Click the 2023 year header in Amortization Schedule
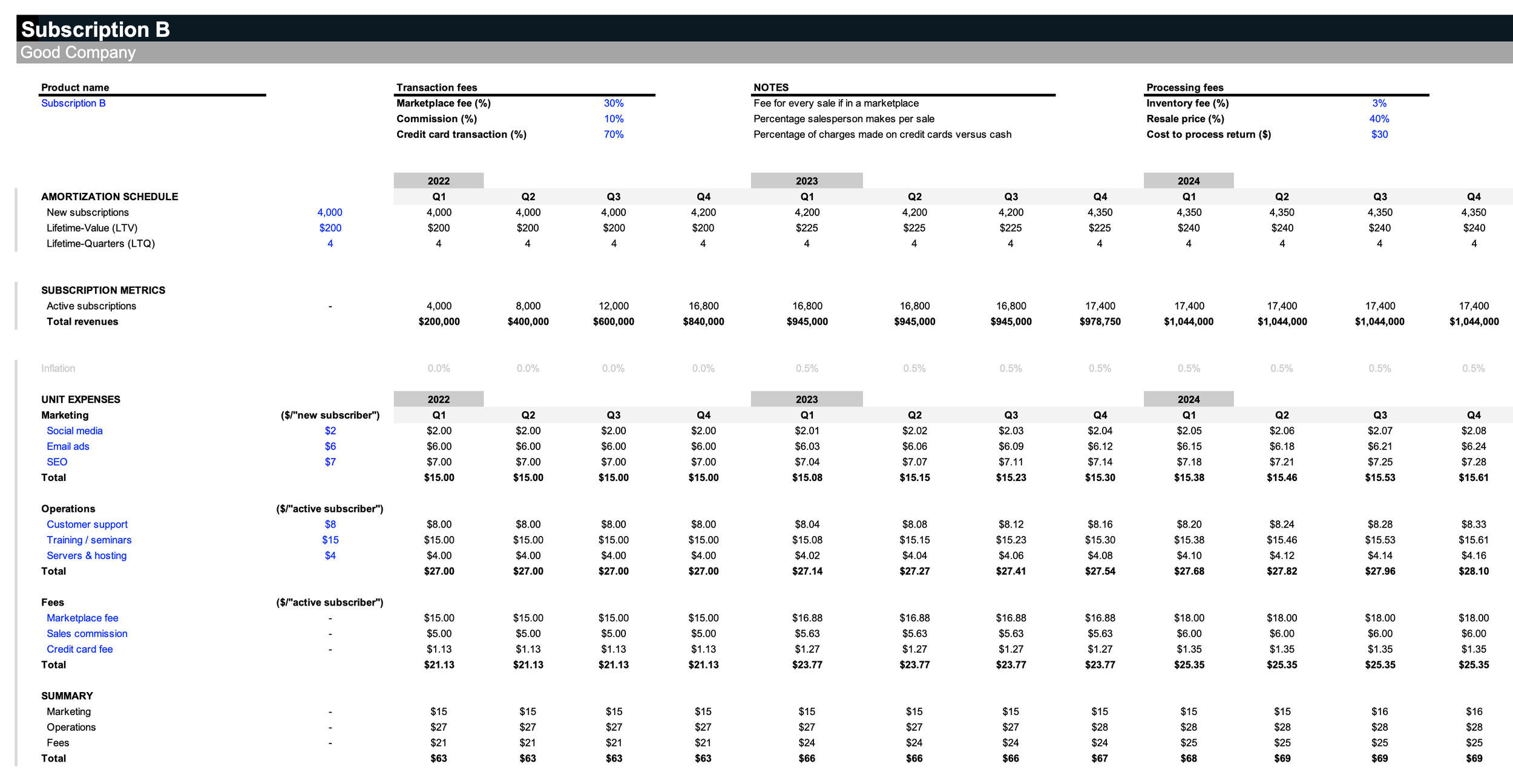This screenshot has height=784, width=1513. pos(806,181)
